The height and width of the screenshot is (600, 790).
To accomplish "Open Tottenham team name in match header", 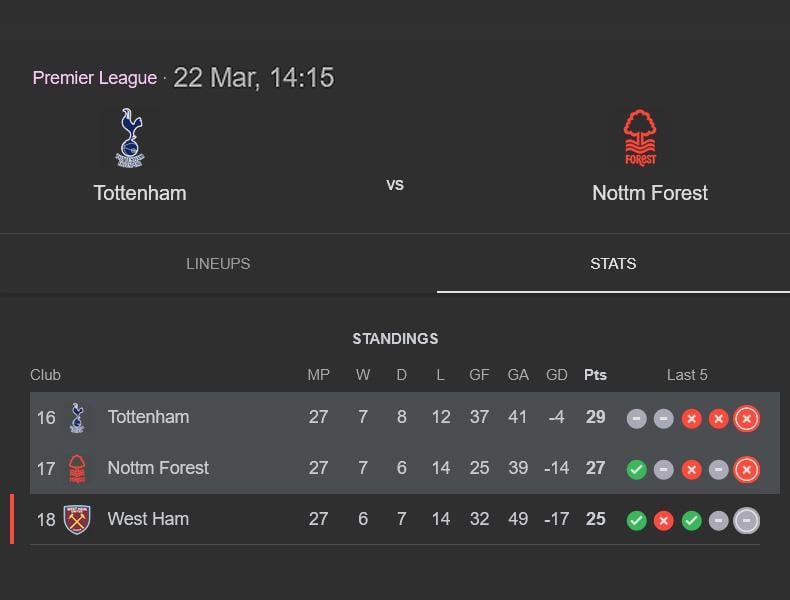I will (x=140, y=193).
